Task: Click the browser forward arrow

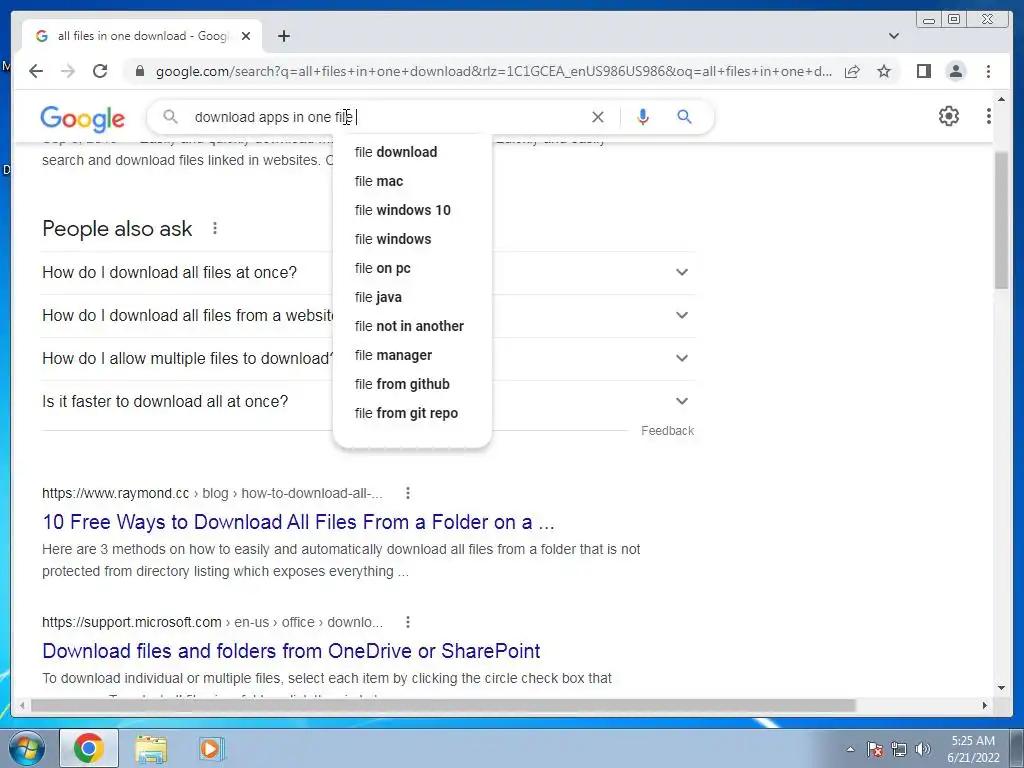Action: click(x=68, y=71)
